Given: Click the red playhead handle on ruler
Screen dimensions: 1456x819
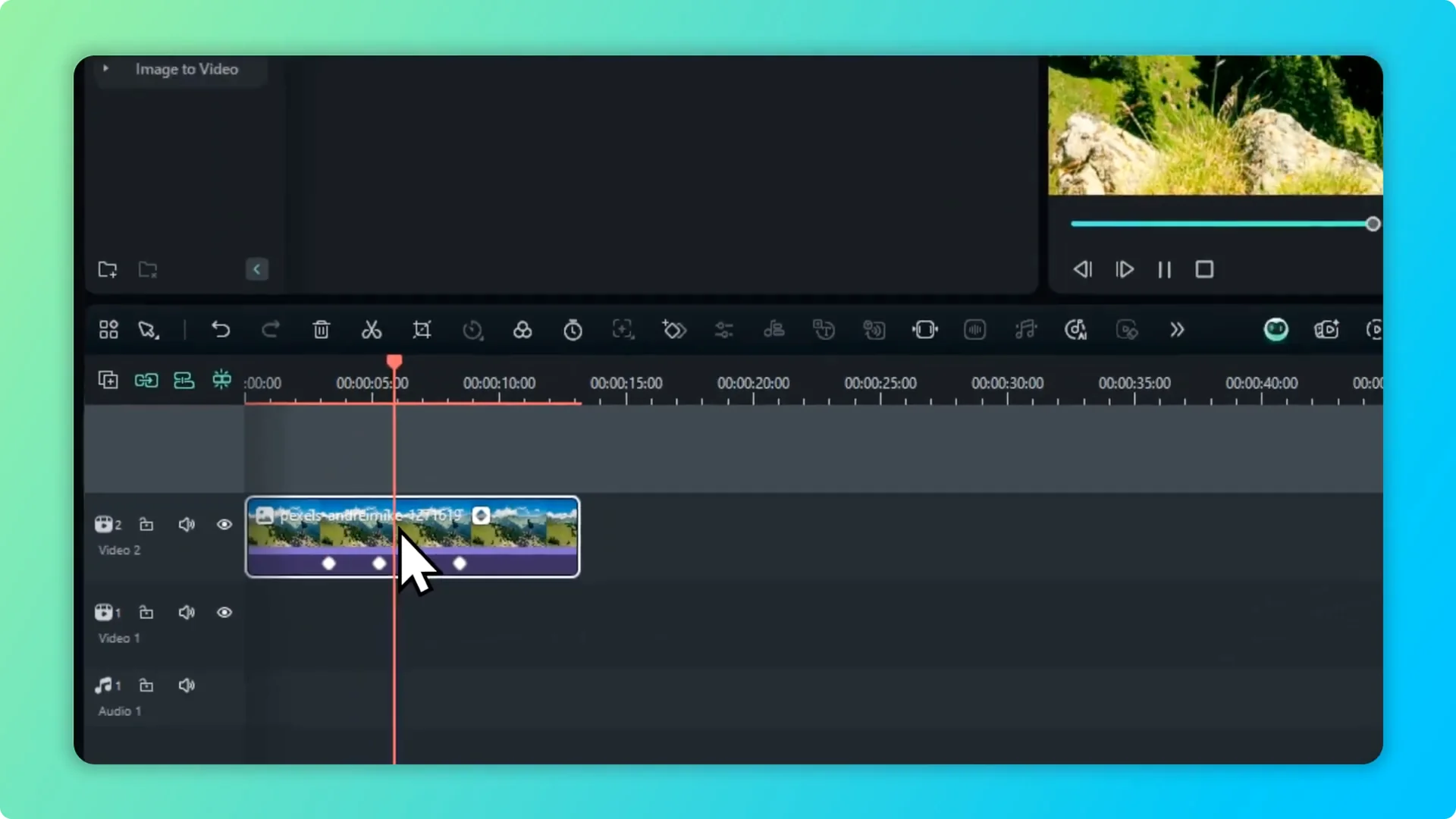Looking at the screenshot, I should click(394, 361).
